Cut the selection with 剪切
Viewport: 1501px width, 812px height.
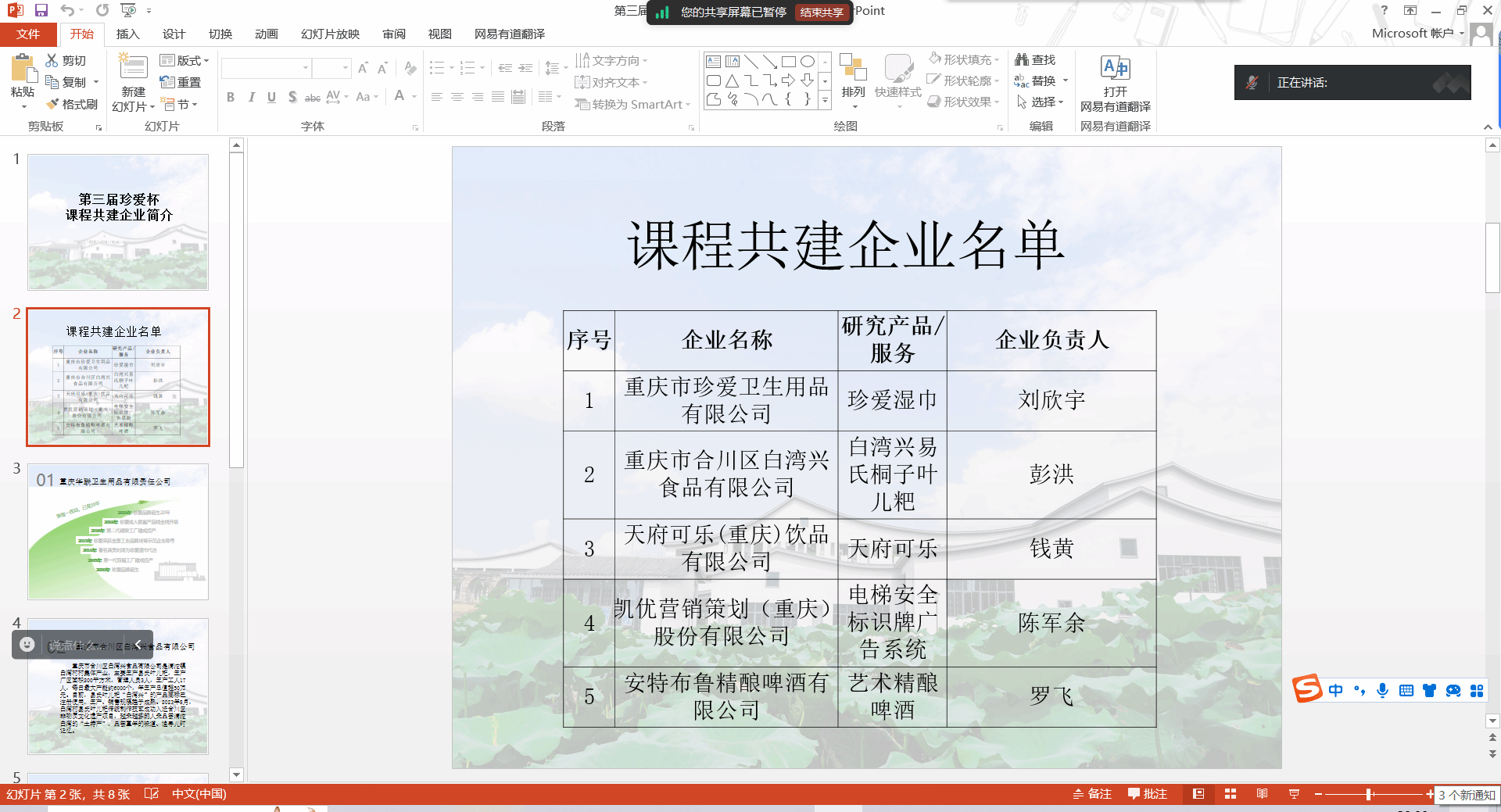tap(66, 60)
